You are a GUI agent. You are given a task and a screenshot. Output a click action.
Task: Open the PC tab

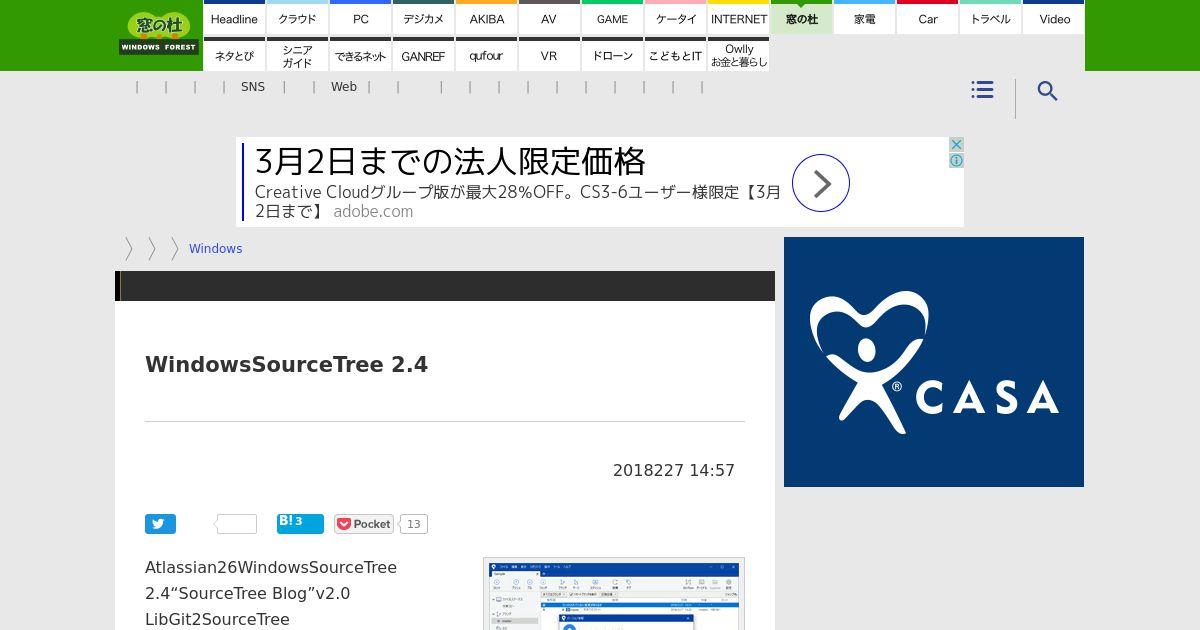tap(360, 18)
